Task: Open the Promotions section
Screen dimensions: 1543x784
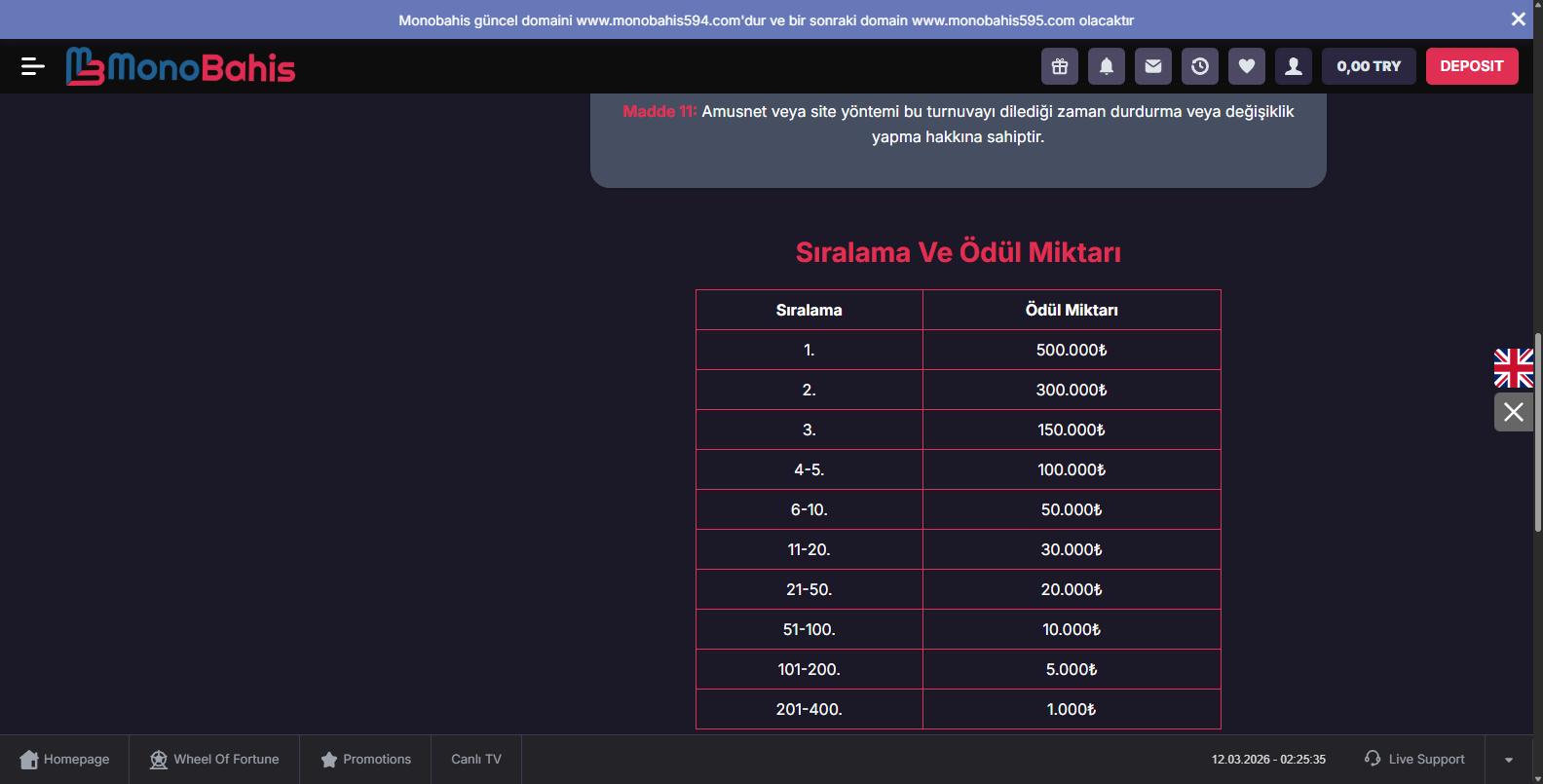Action: pos(366,760)
